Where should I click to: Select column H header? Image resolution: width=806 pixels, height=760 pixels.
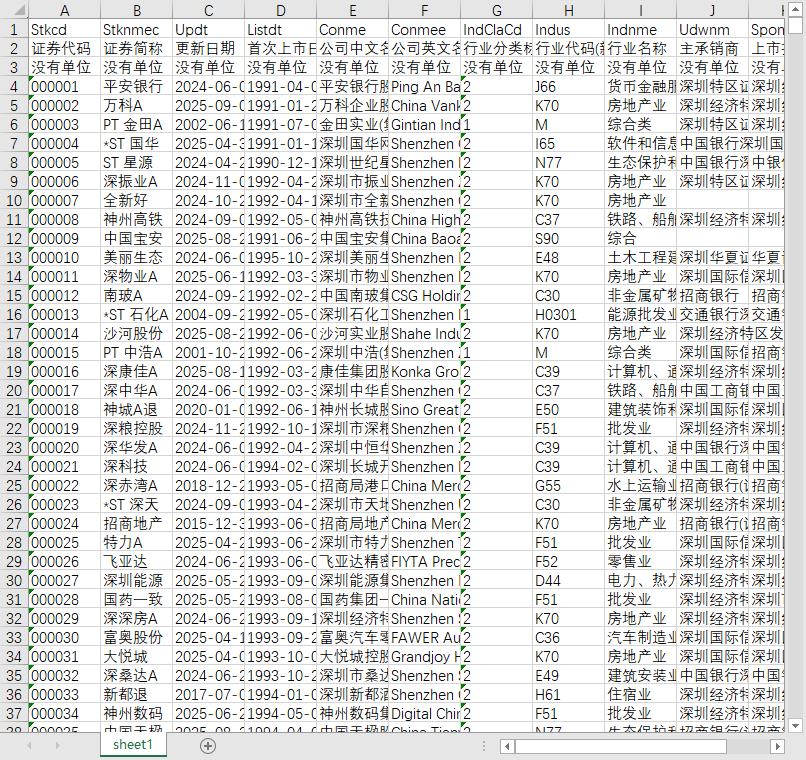coord(569,10)
